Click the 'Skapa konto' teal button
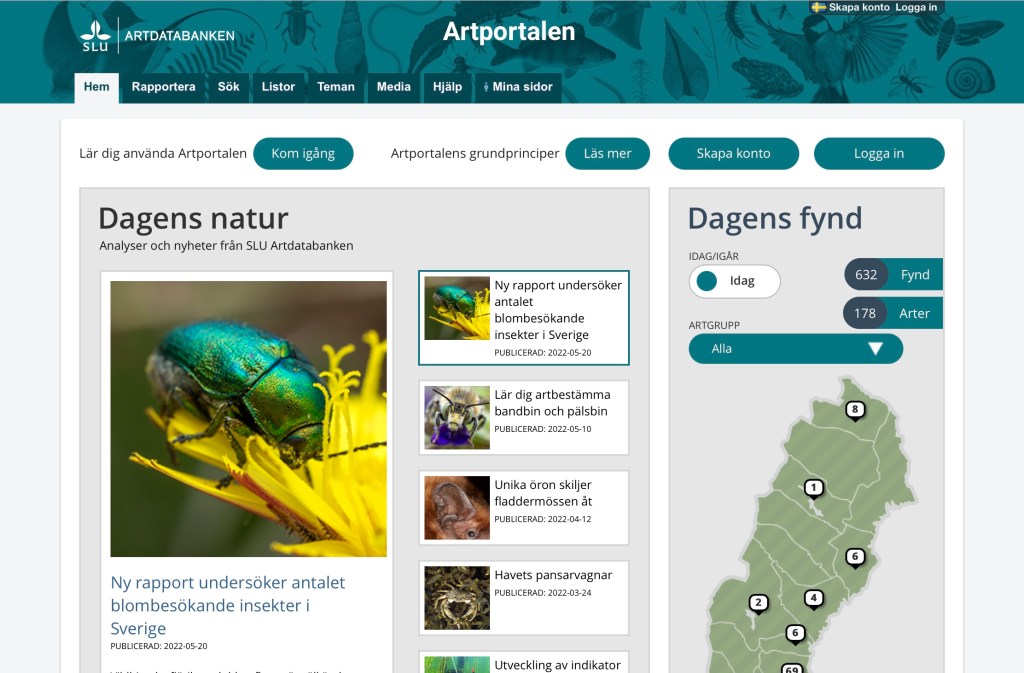 pyautogui.click(x=733, y=154)
